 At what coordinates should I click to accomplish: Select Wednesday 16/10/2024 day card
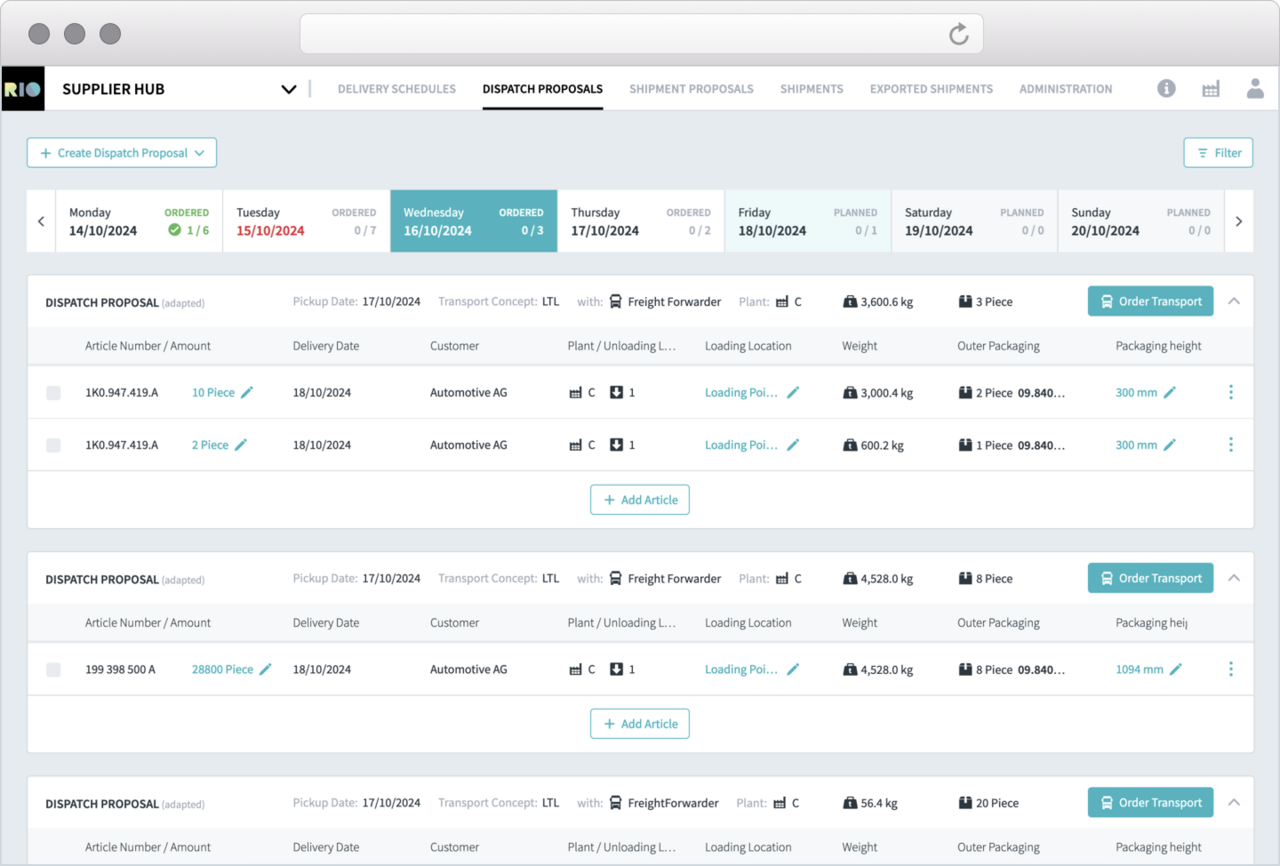pos(474,221)
